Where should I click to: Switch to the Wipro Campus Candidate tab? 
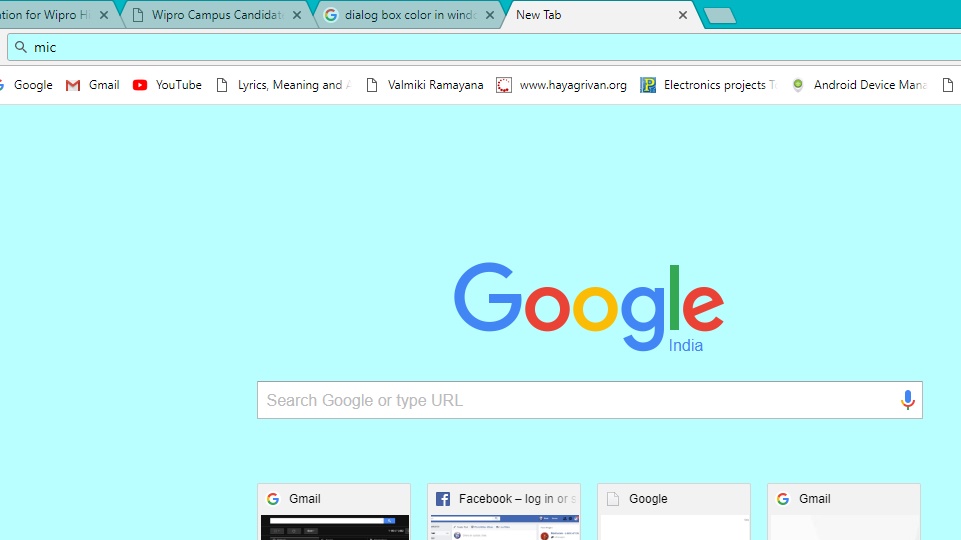[218, 15]
